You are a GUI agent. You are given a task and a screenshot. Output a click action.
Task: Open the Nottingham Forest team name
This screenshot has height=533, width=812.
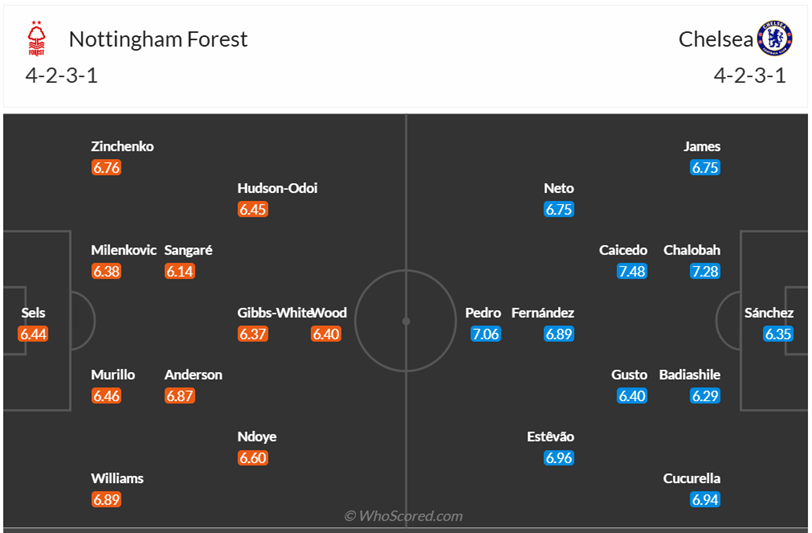158,39
